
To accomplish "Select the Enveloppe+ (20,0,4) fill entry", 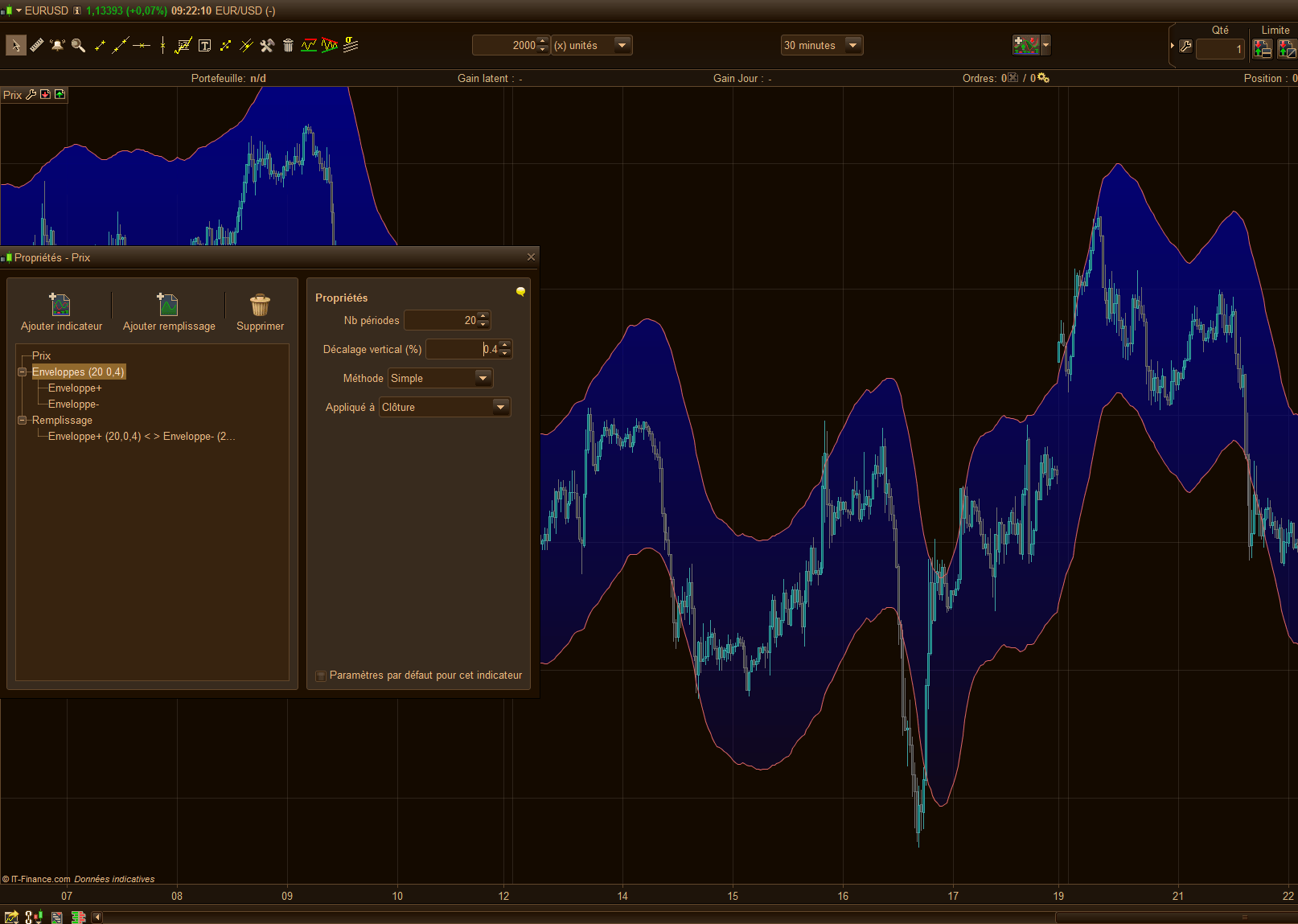I will 142,436.
